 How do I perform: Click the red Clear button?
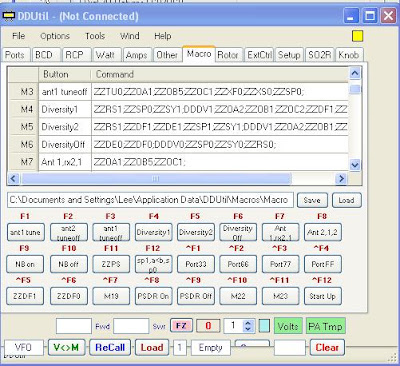pos(327,348)
